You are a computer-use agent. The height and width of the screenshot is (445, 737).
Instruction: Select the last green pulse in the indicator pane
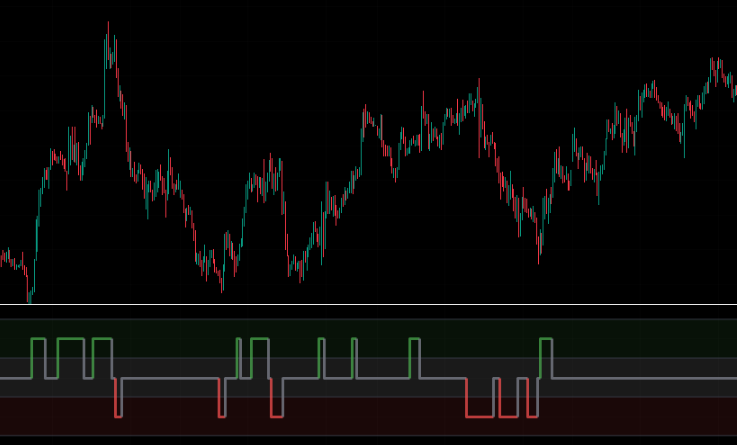point(545,340)
